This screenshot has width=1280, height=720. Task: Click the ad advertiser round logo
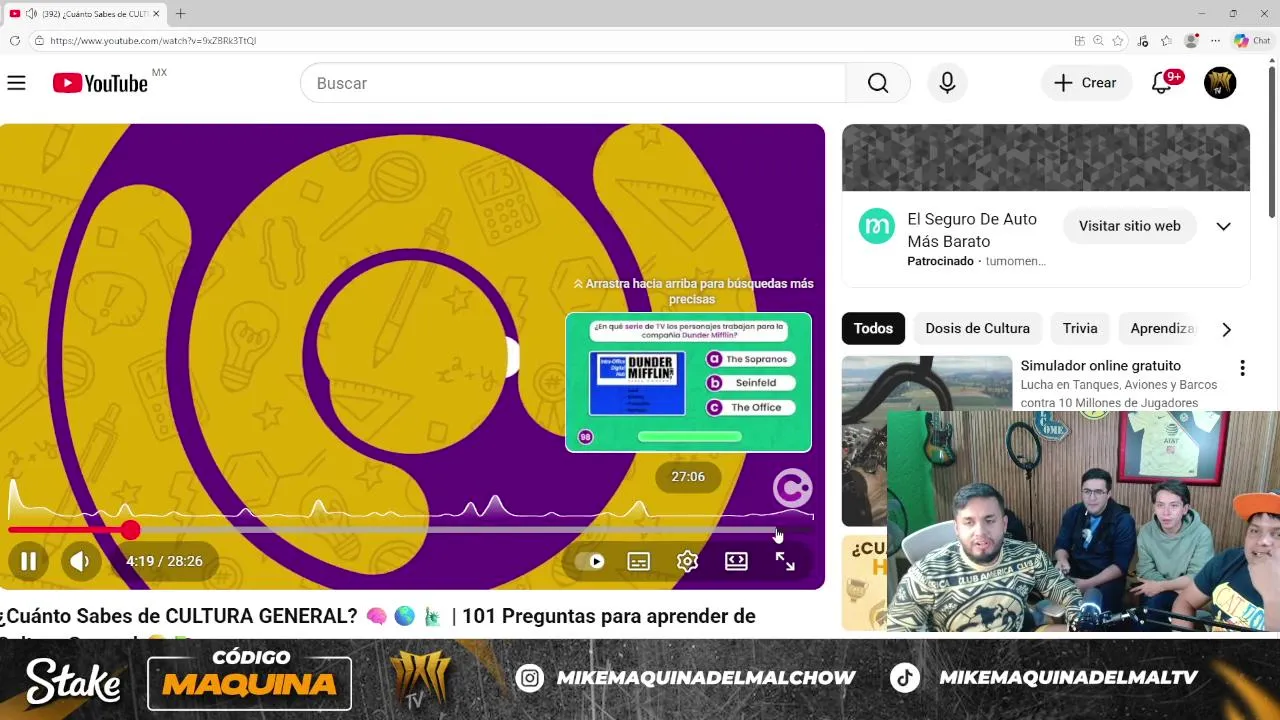pos(876,226)
